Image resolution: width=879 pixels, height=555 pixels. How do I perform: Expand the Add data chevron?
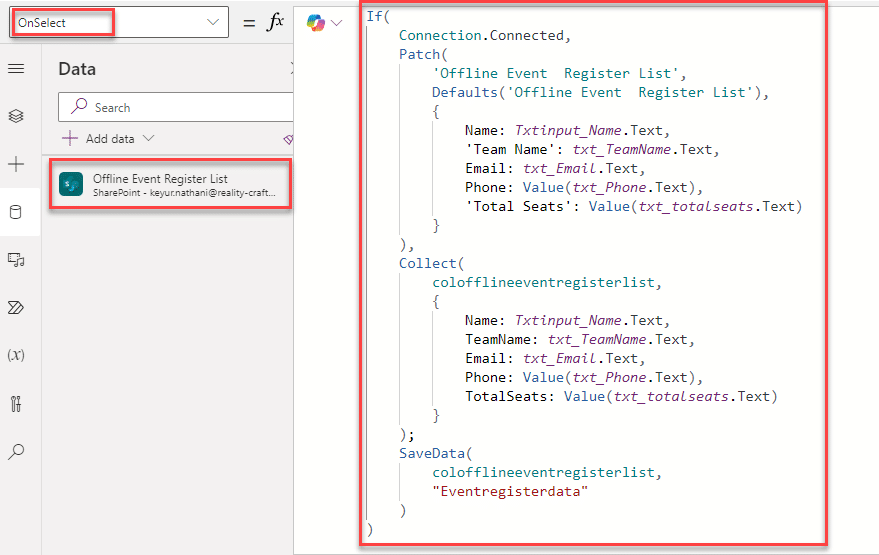click(149, 139)
